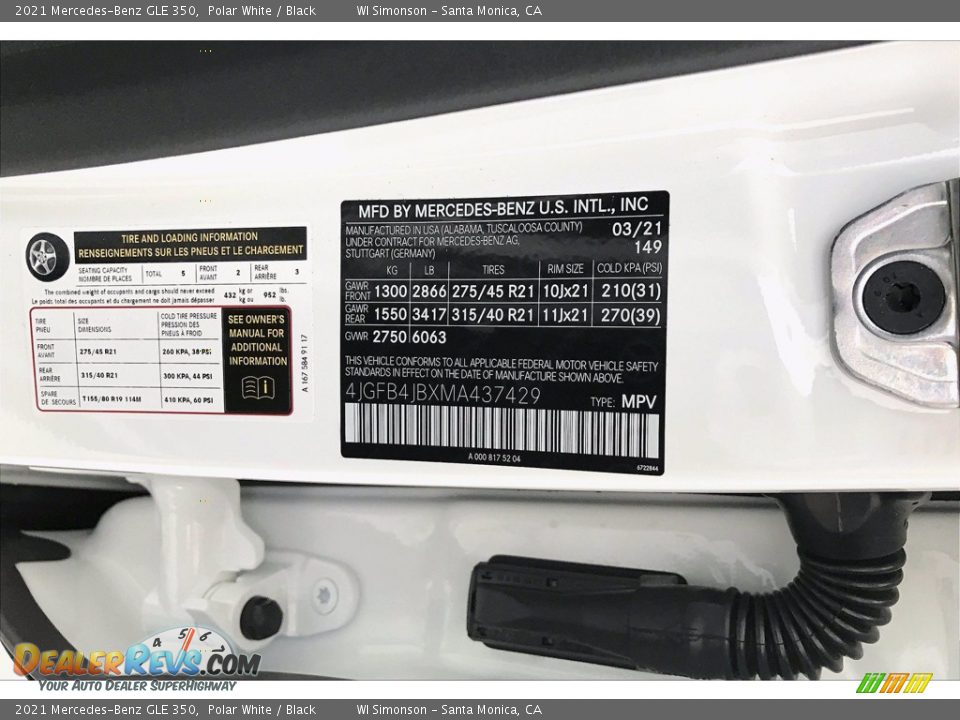Viewport: 960px width, 720px height.
Task: Click the manufacture date 03/21
Action: tap(637, 229)
